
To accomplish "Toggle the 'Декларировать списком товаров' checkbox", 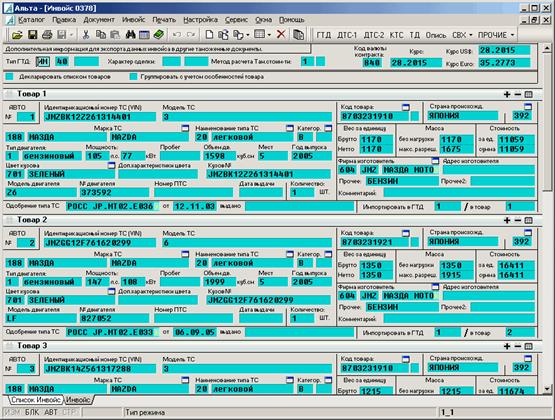I will pyautogui.click(x=10, y=76).
